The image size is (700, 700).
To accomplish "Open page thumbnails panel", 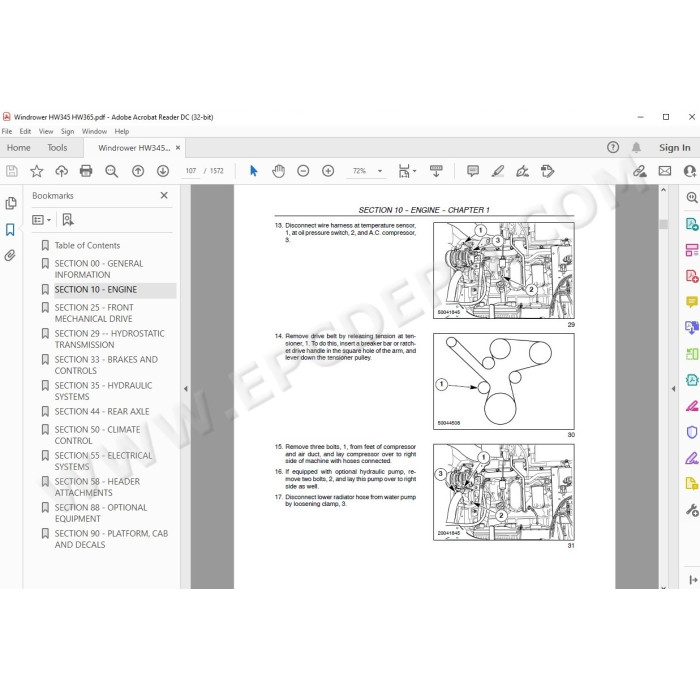I will [11, 203].
